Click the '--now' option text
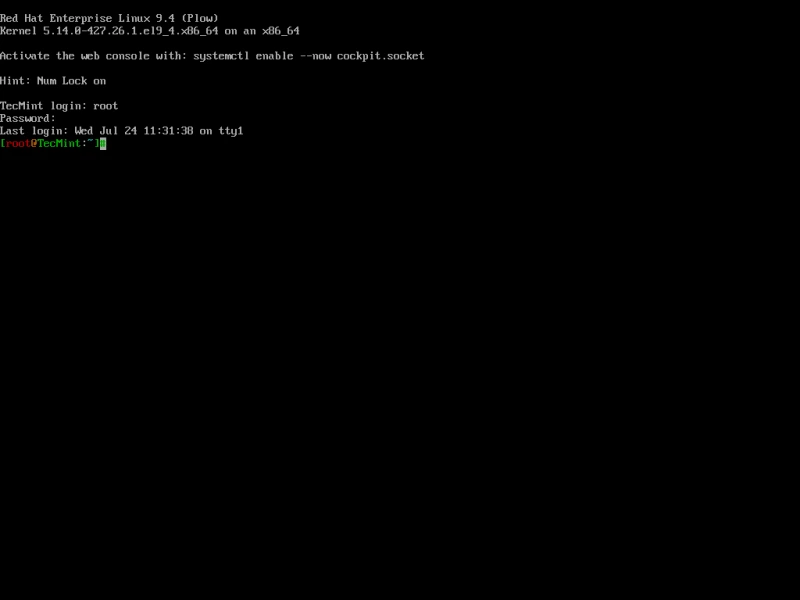Screen dimensions: 800x600 [315, 56]
